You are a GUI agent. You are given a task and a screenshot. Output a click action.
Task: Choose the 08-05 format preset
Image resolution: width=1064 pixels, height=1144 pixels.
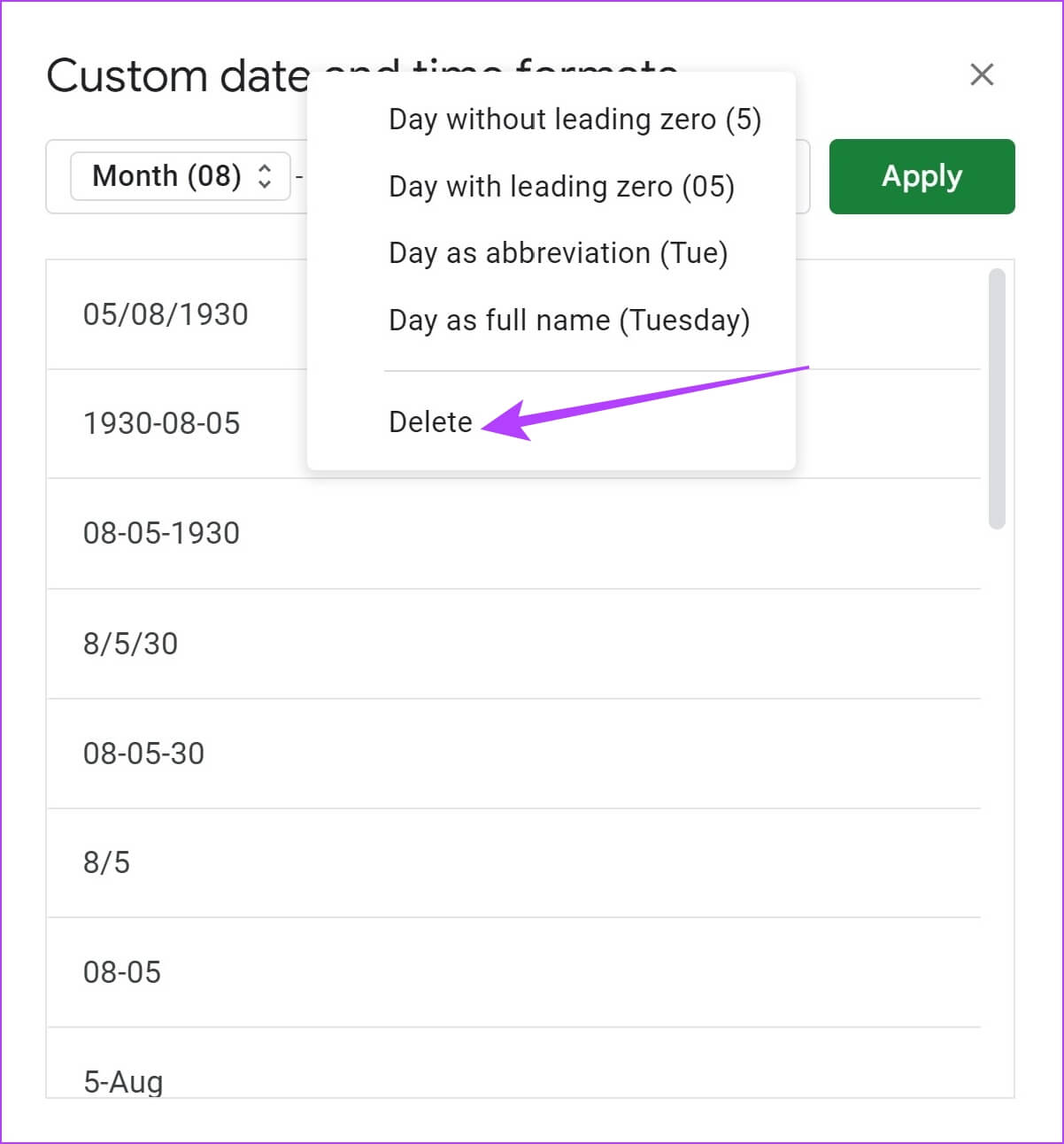pyautogui.click(x=122, y=972)
